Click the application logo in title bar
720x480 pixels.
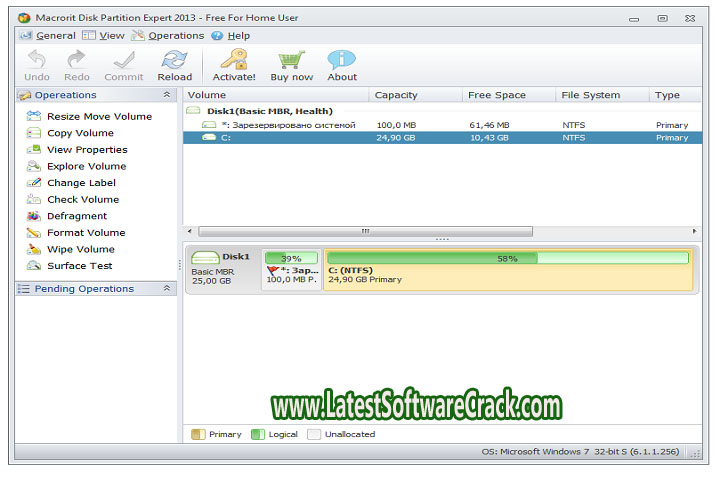[x=24, y=18]
